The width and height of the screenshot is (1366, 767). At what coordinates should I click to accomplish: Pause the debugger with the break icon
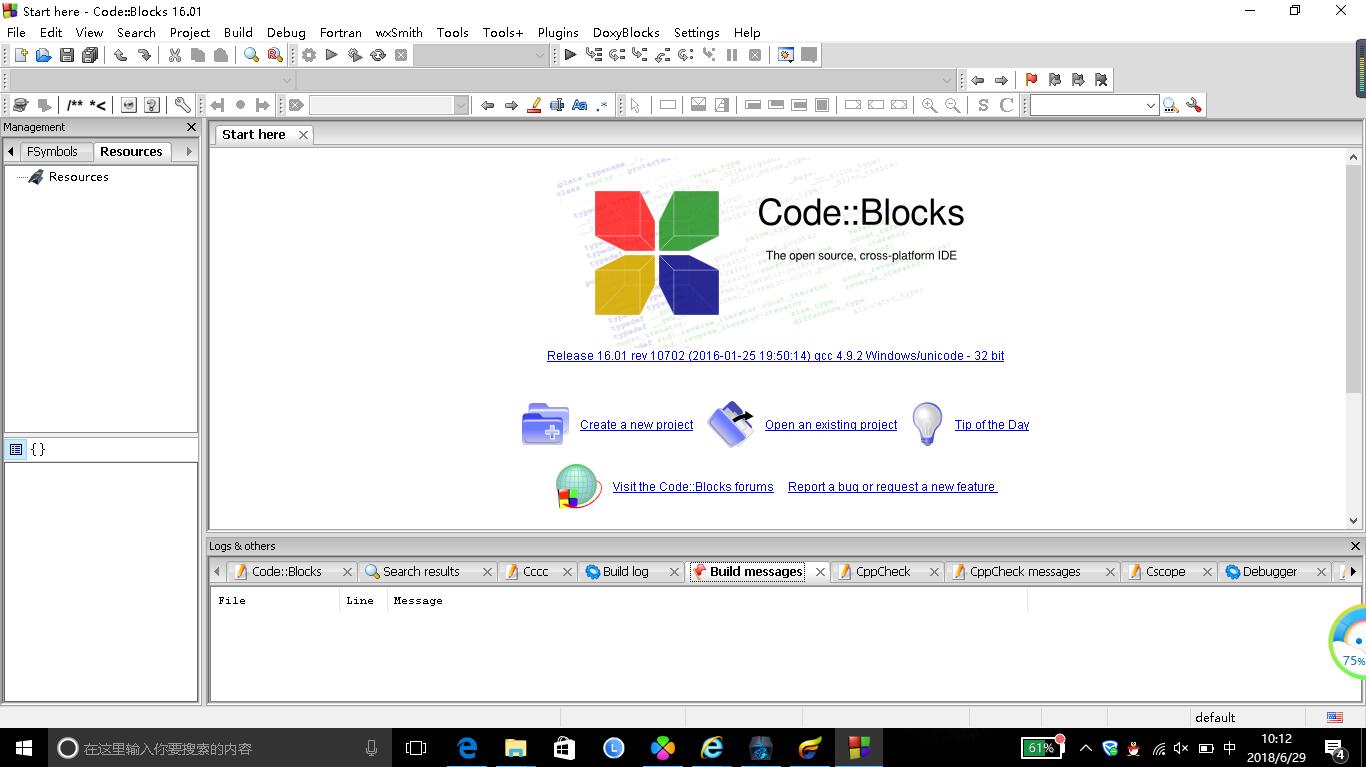point(732,55)
